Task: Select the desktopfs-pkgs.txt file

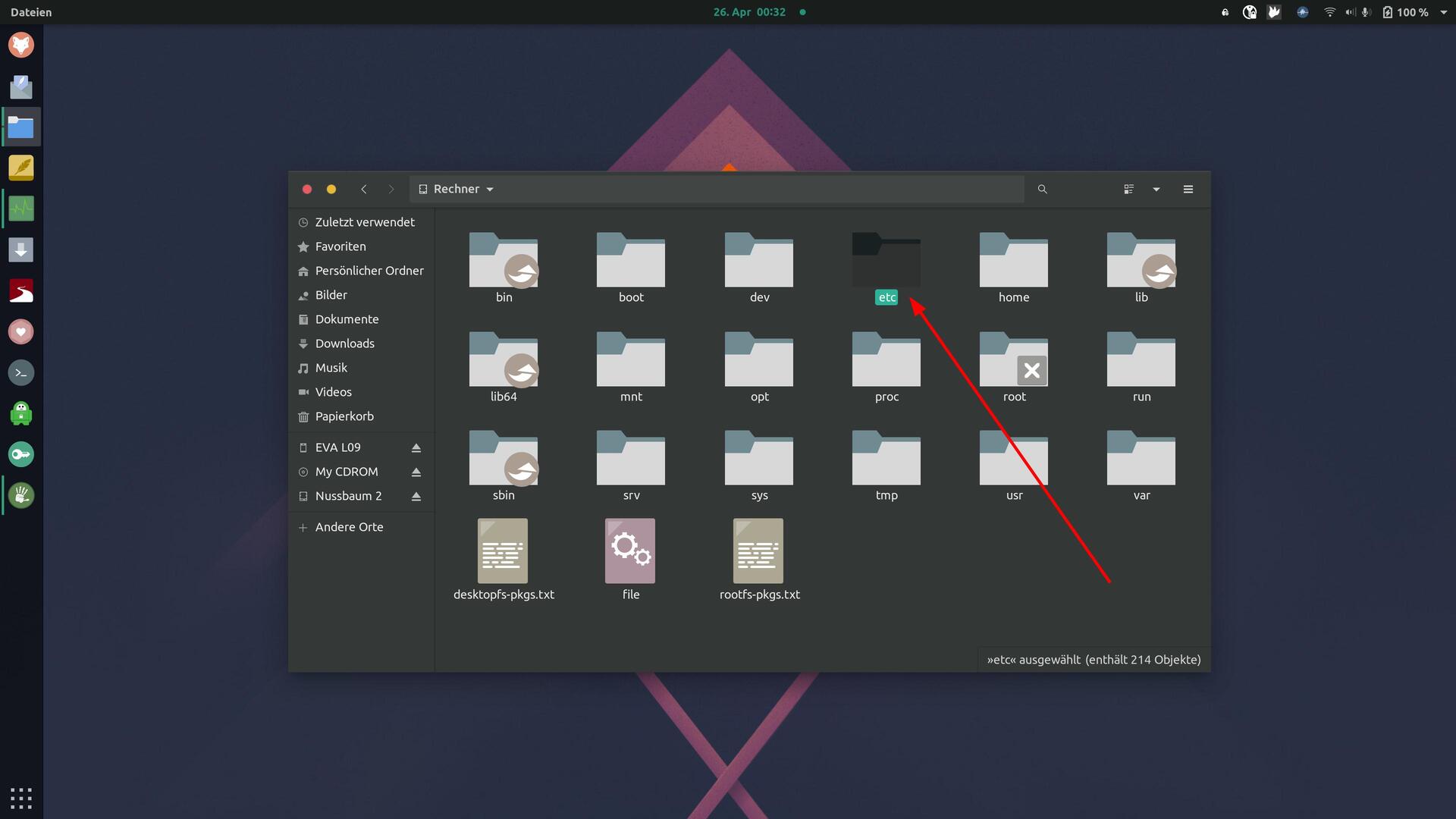Action: click(503, 552)
